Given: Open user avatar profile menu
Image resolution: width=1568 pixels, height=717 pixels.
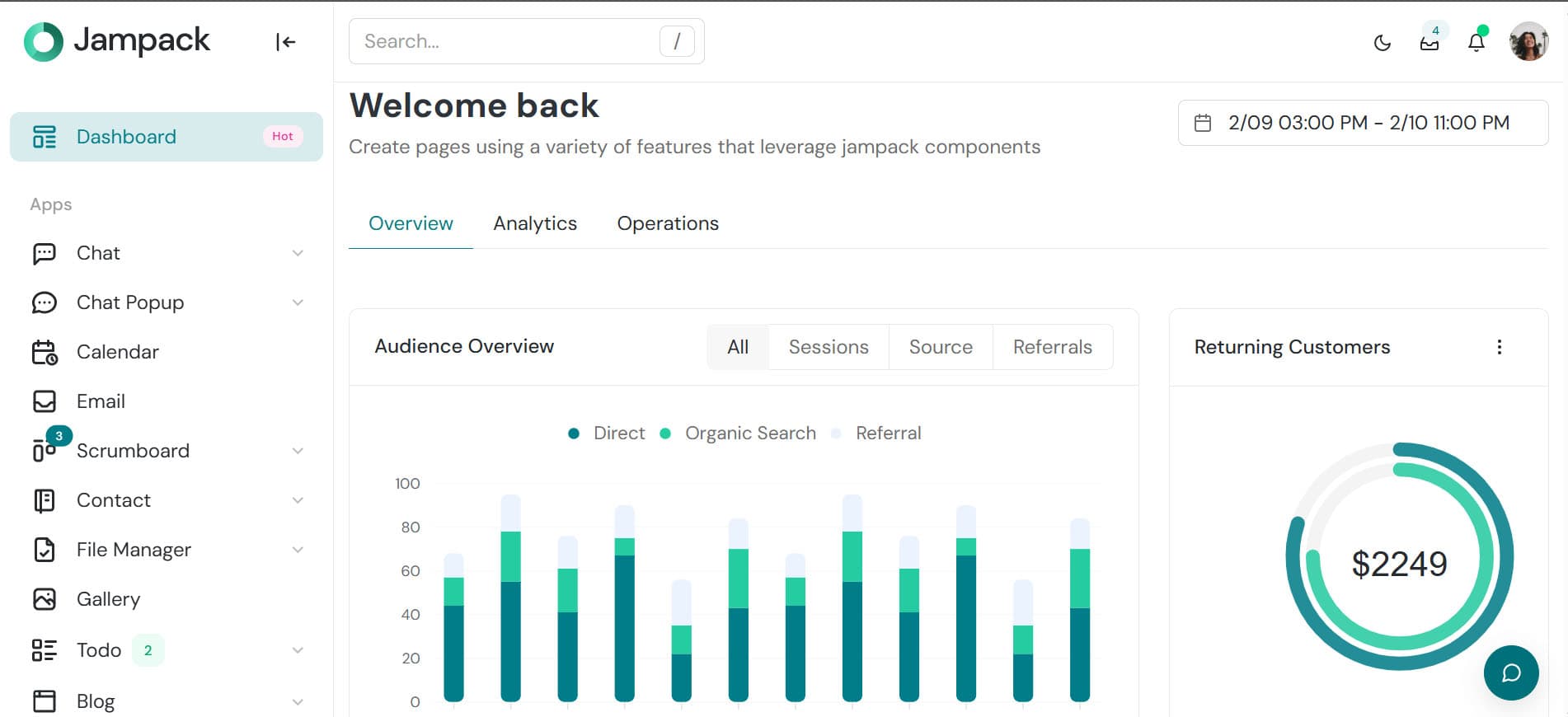Looking at the screenshot, I should [1528, 41].
